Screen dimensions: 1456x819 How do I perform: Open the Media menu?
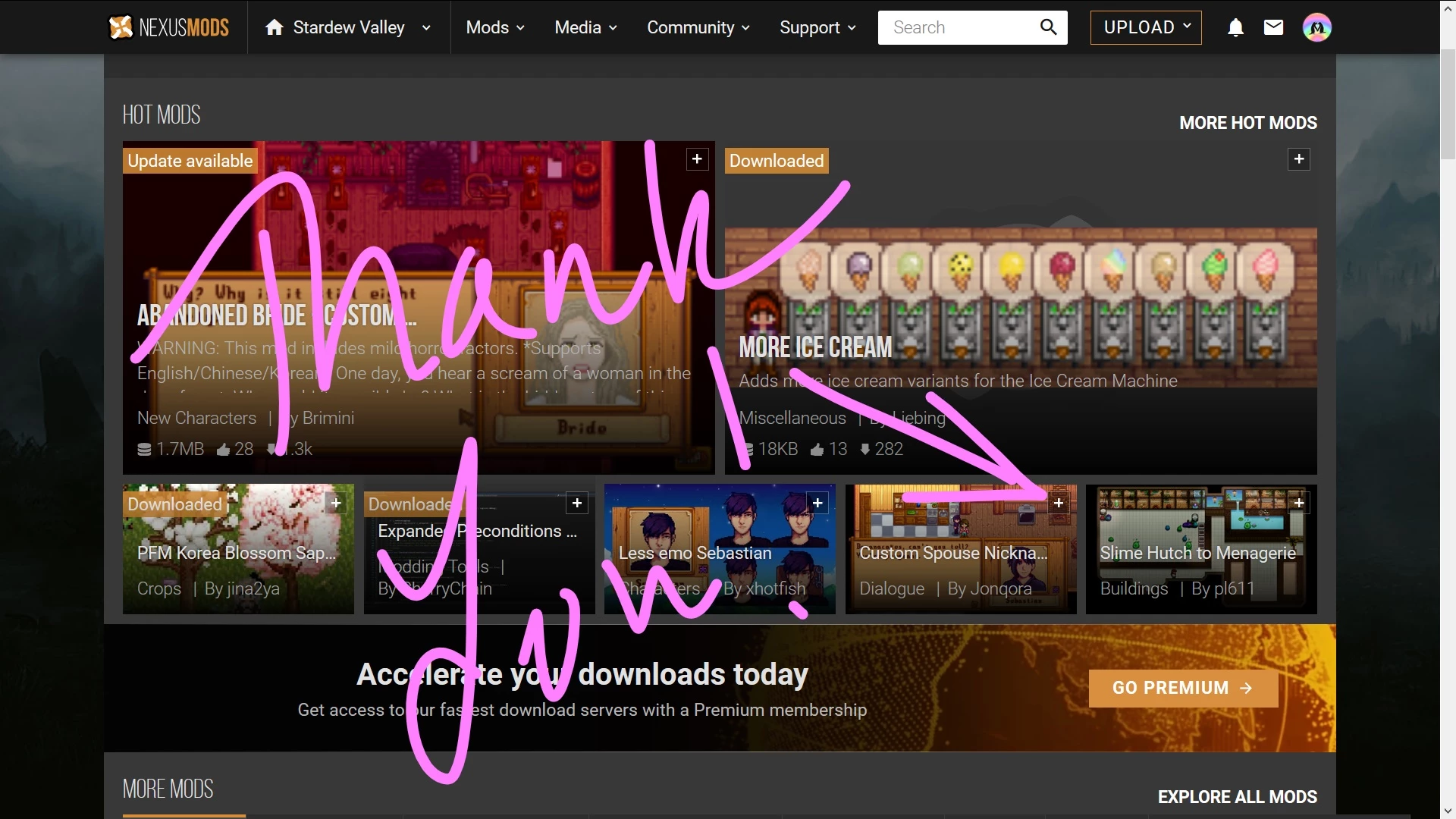(585, 27)
